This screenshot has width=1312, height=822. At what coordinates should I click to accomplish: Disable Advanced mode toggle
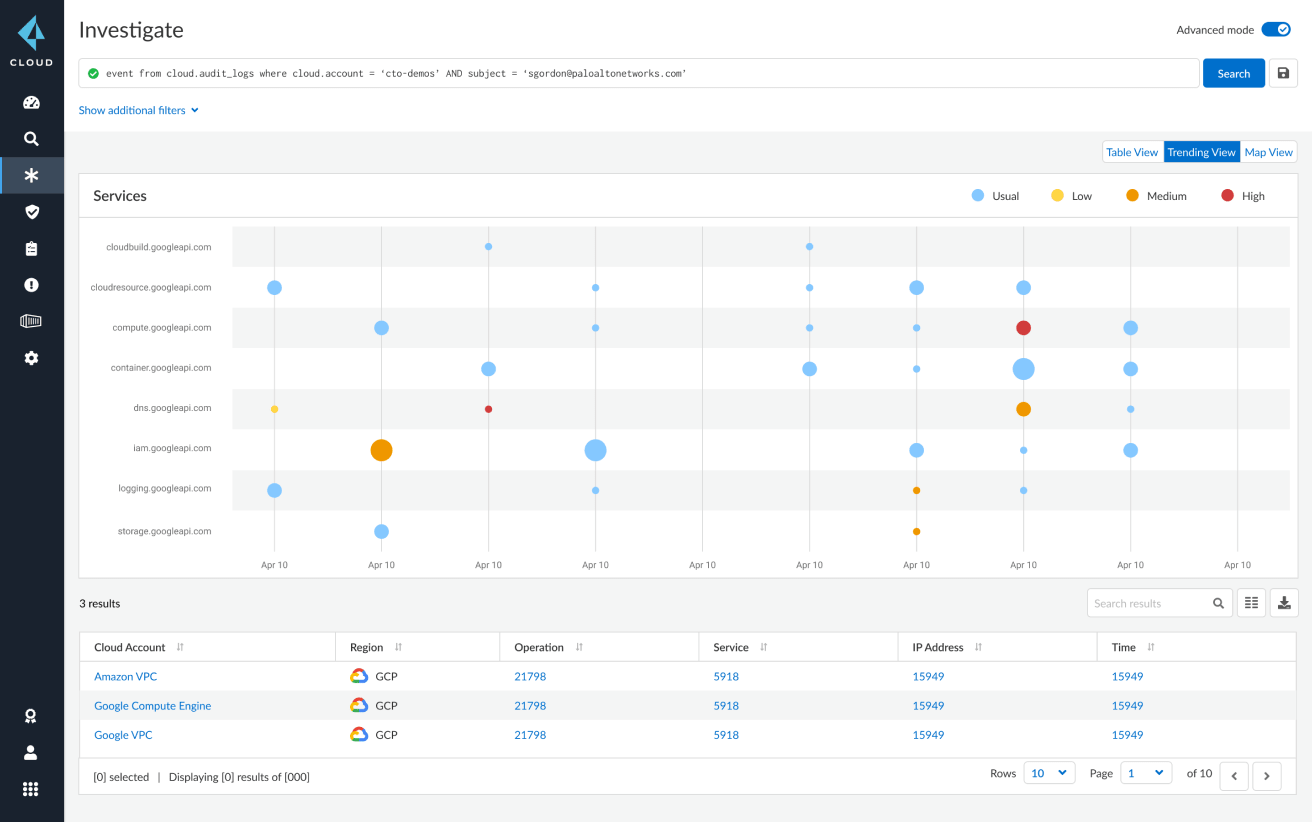click(x=1276, y=29)
